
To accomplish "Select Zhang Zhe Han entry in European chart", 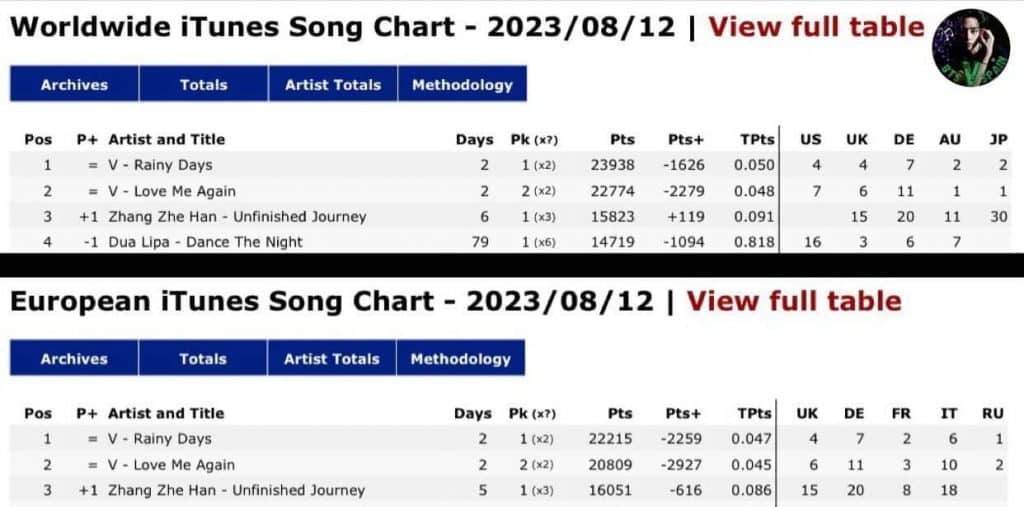I will coord(237,491).
